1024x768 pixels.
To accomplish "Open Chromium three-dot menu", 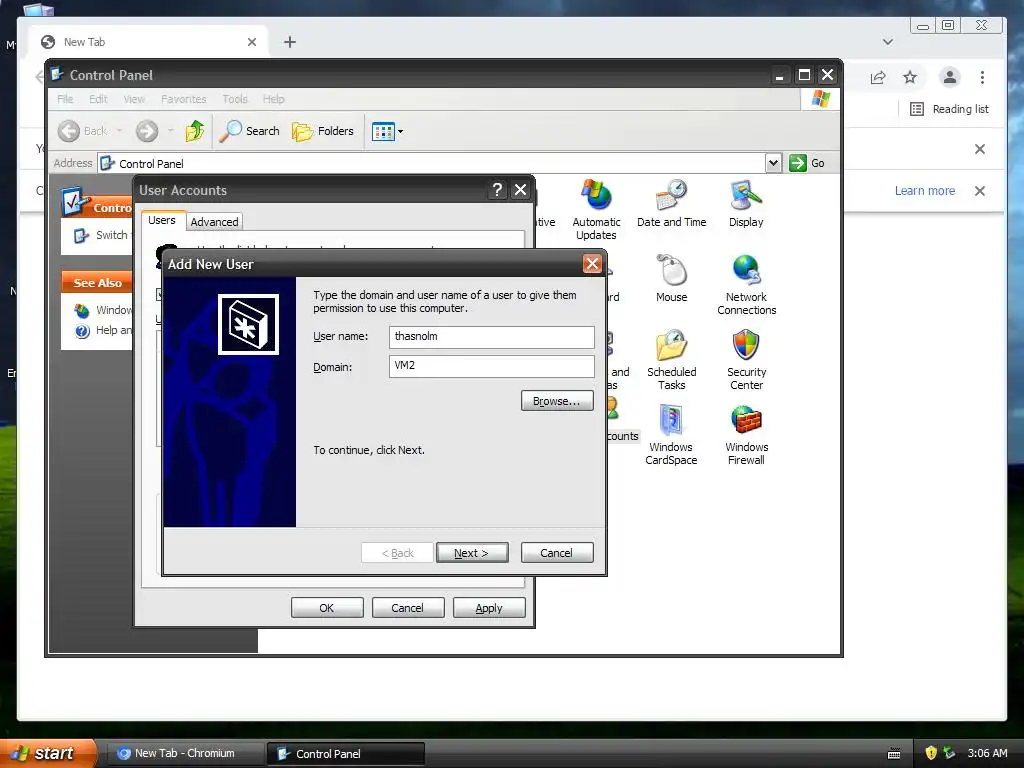I will coord(982,78).
